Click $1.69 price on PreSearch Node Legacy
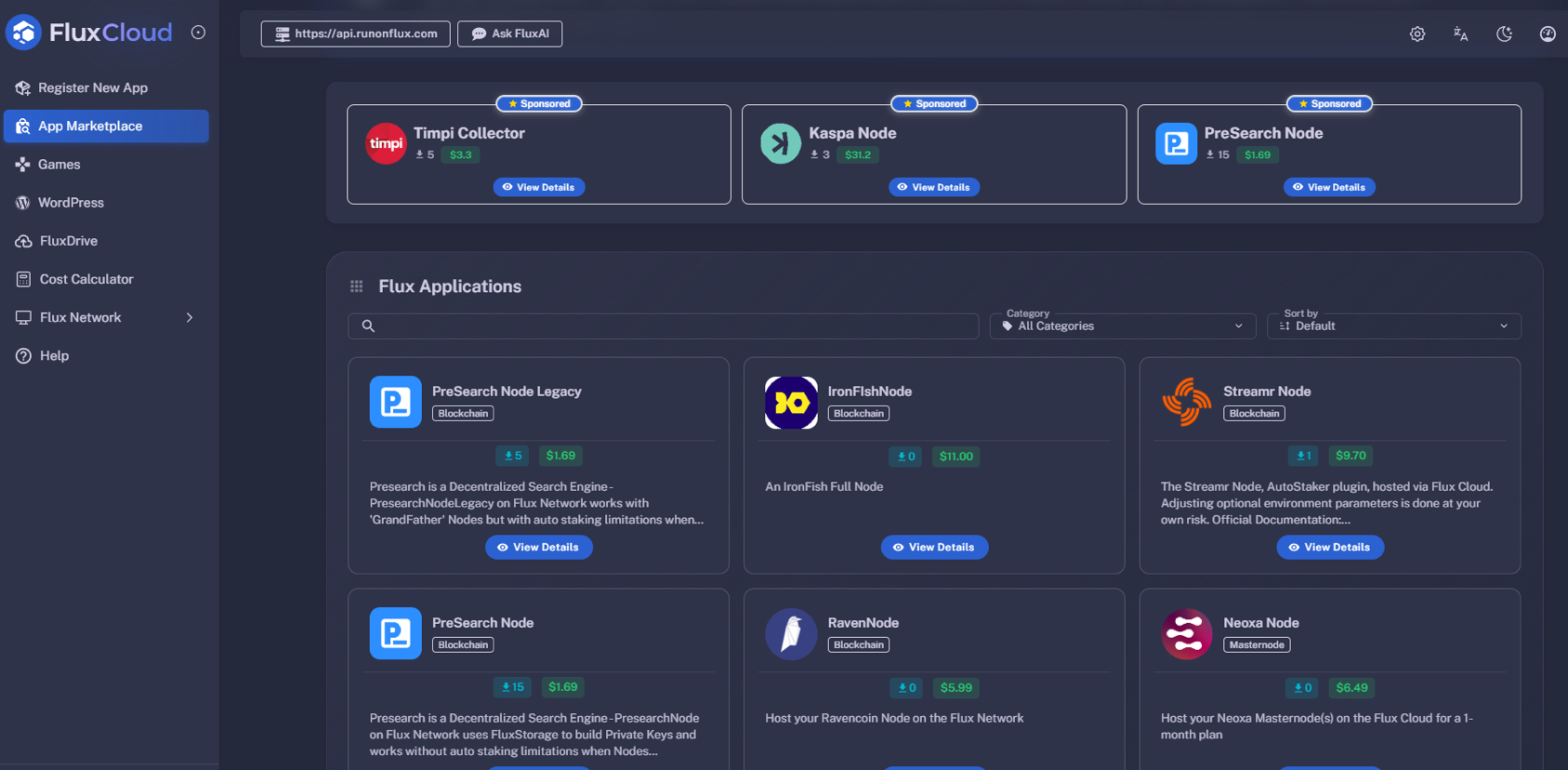Screen dimensions: 1568x770 [x=560, y=456]
